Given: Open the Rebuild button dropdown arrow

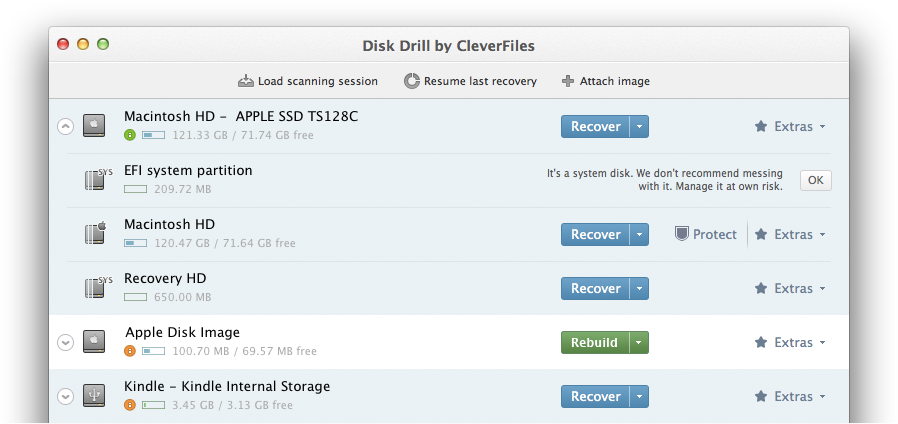Looking at the screenshot, I should (x=639, y=343).
